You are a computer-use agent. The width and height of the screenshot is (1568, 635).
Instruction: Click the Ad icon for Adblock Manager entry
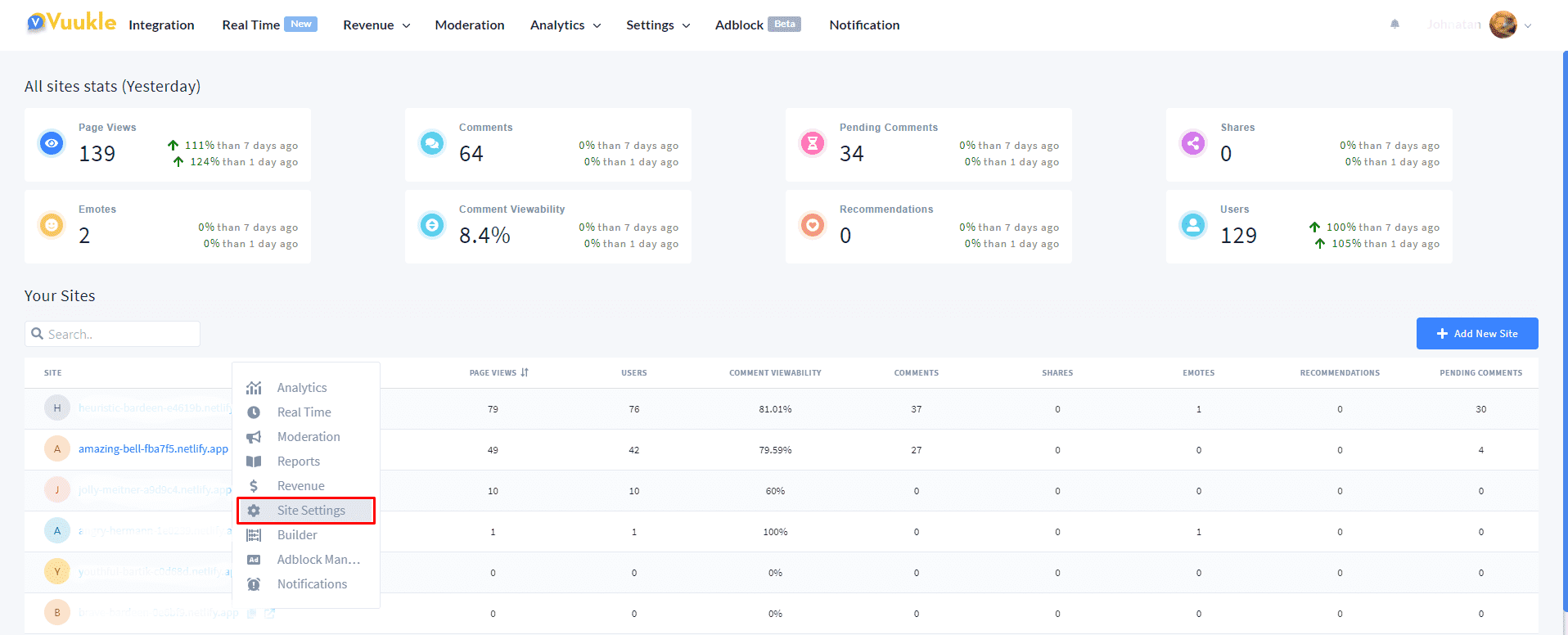coord(254,560)
